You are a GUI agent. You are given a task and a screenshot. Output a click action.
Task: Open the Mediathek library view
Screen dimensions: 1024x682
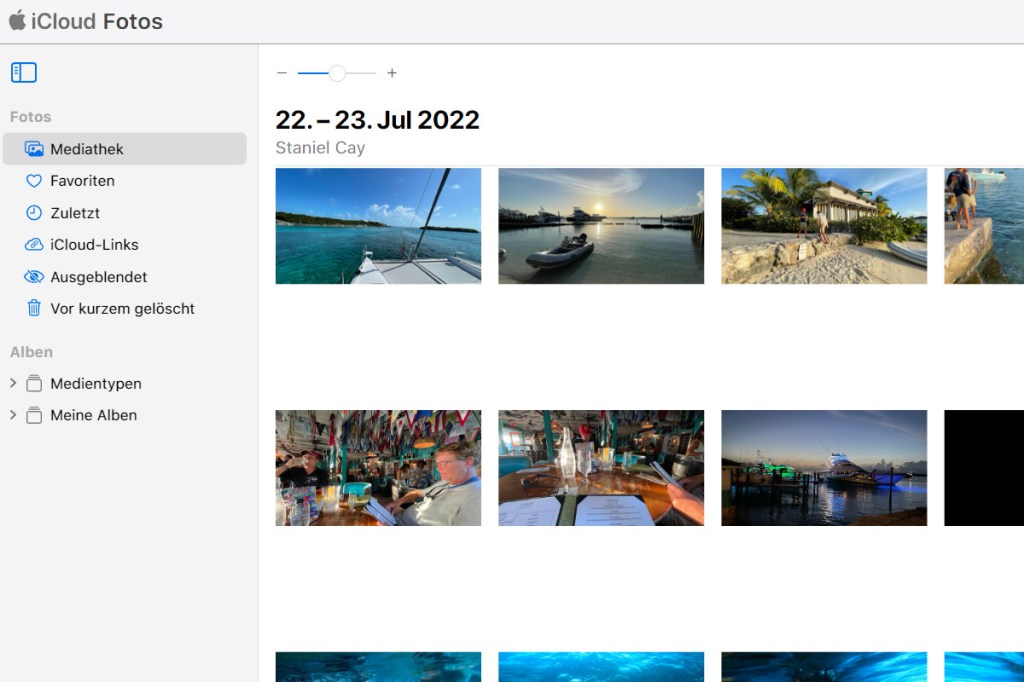[125, 149]
